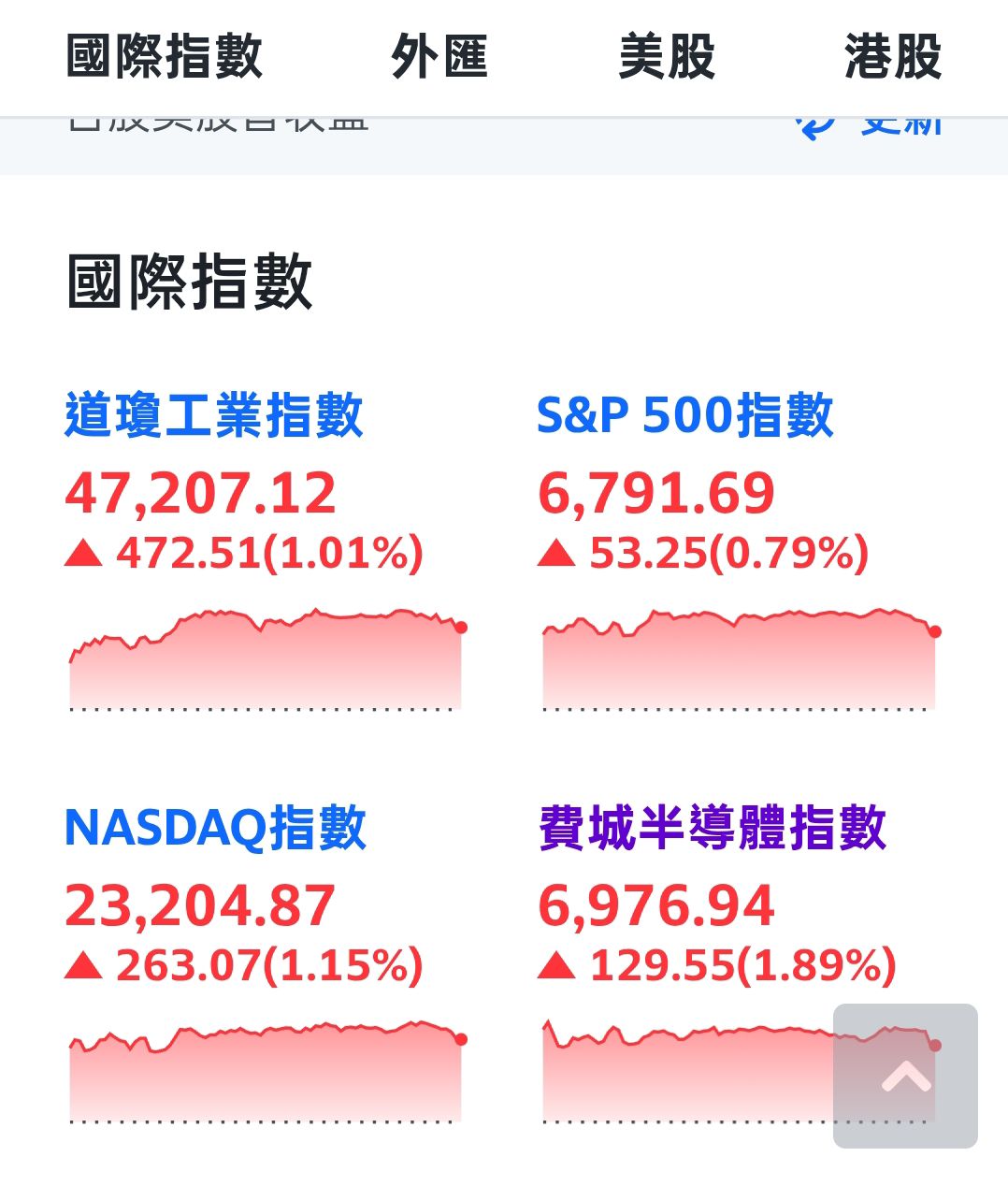
Task: Switch to the 港股 tab
Action: [x=893, y=56]
